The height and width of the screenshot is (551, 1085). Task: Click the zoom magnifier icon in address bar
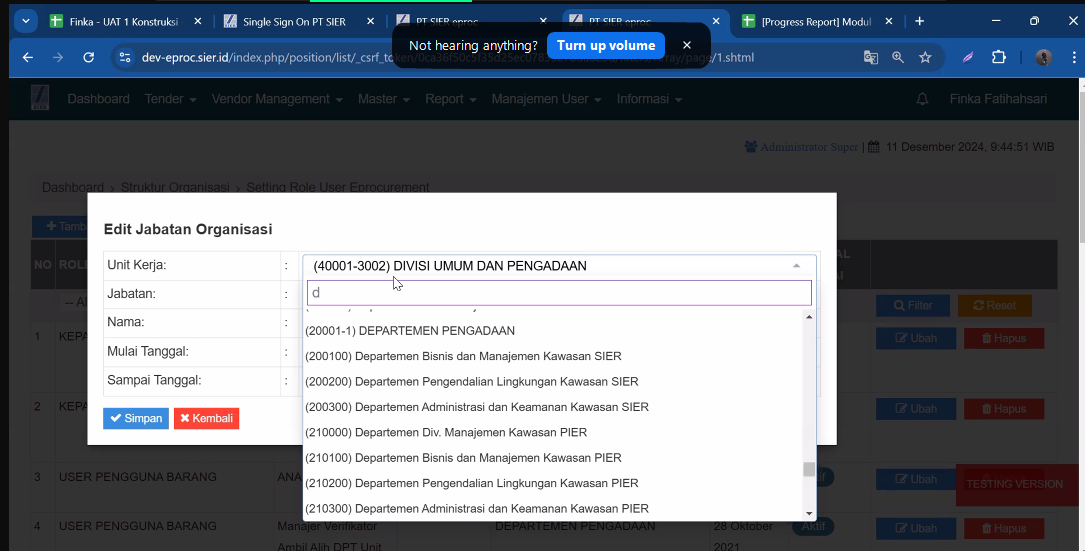(898, 58)
